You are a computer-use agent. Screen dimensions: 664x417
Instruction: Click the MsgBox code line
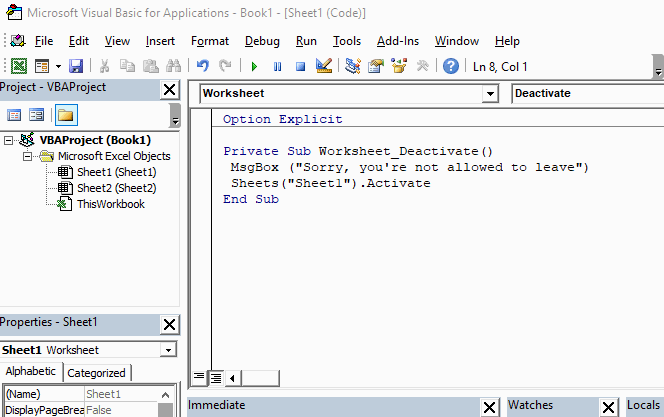[x=409, y=167]
